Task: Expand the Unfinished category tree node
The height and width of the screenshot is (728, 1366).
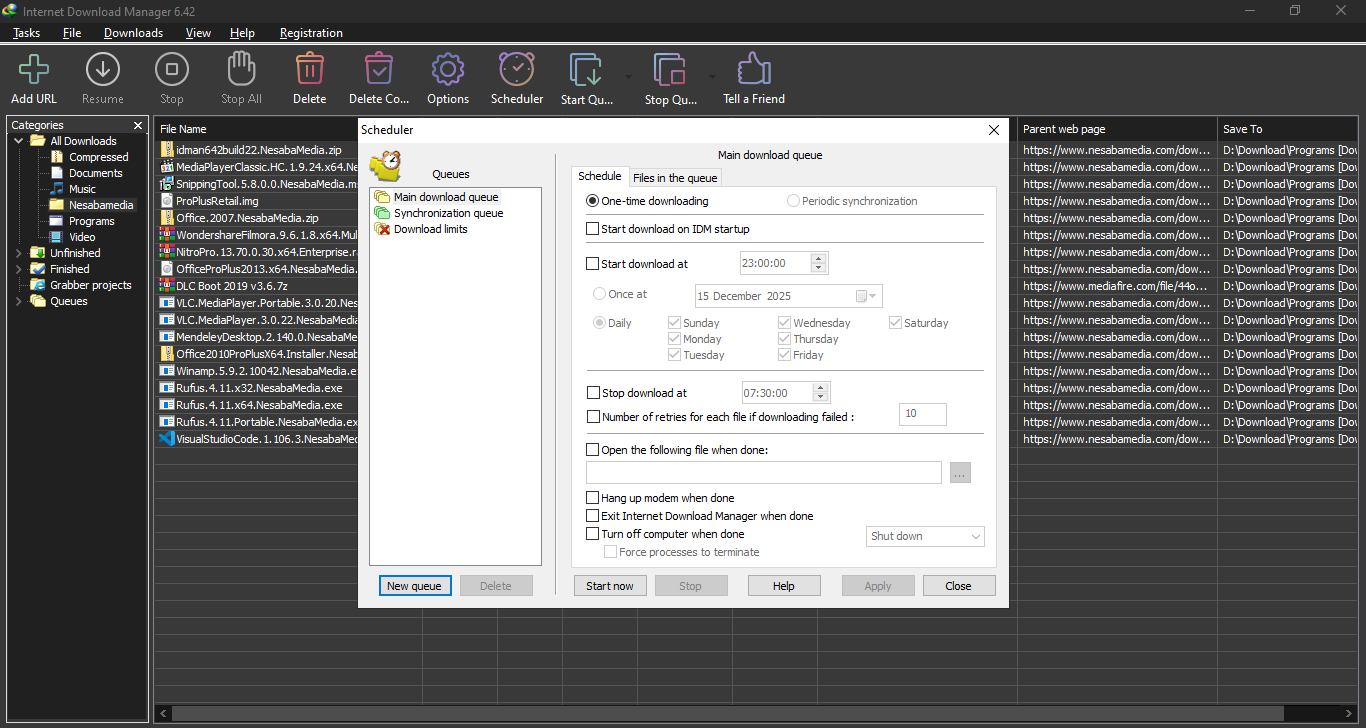Action: [x=18, y=253]
